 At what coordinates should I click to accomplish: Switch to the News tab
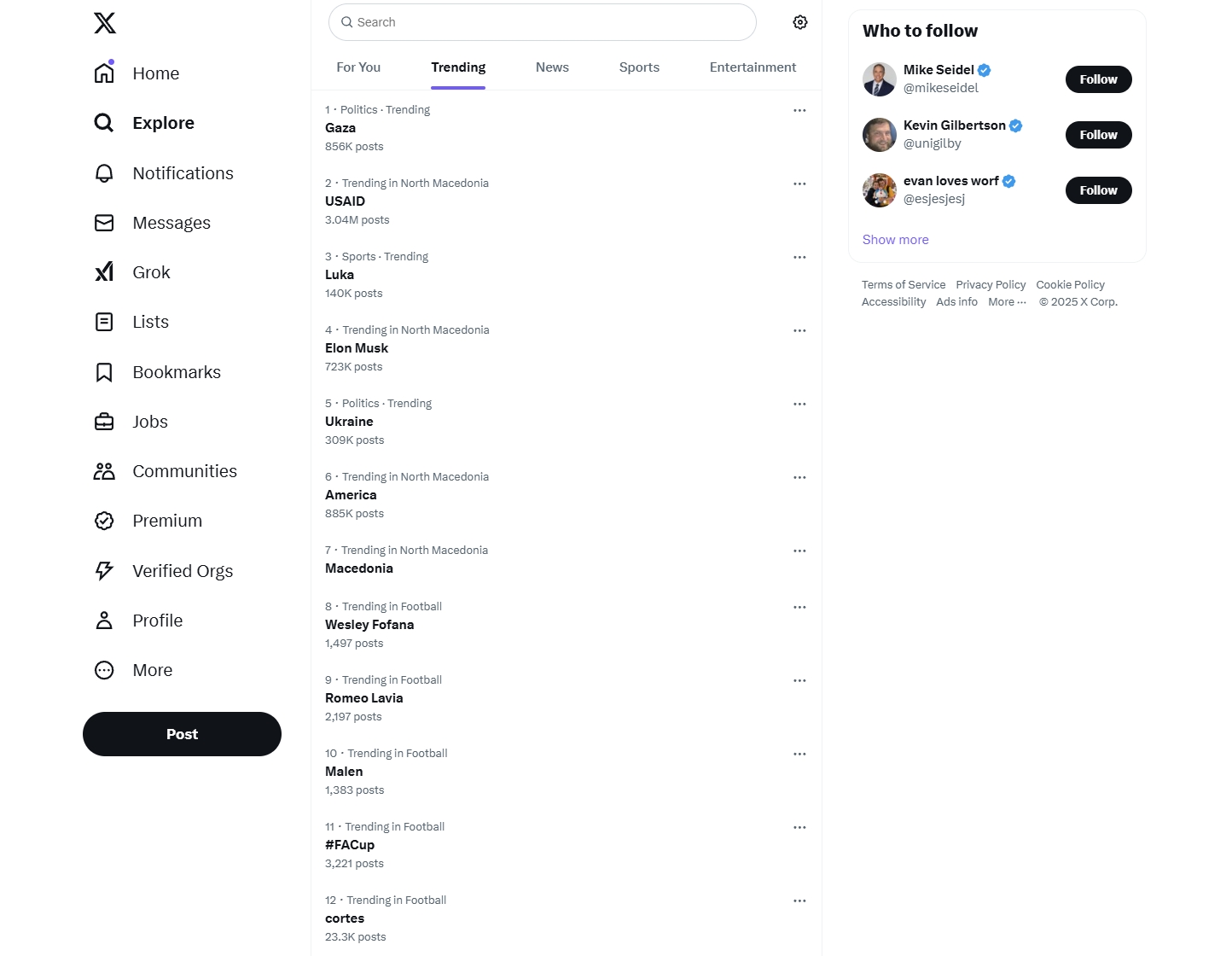[x=552, y=67]
